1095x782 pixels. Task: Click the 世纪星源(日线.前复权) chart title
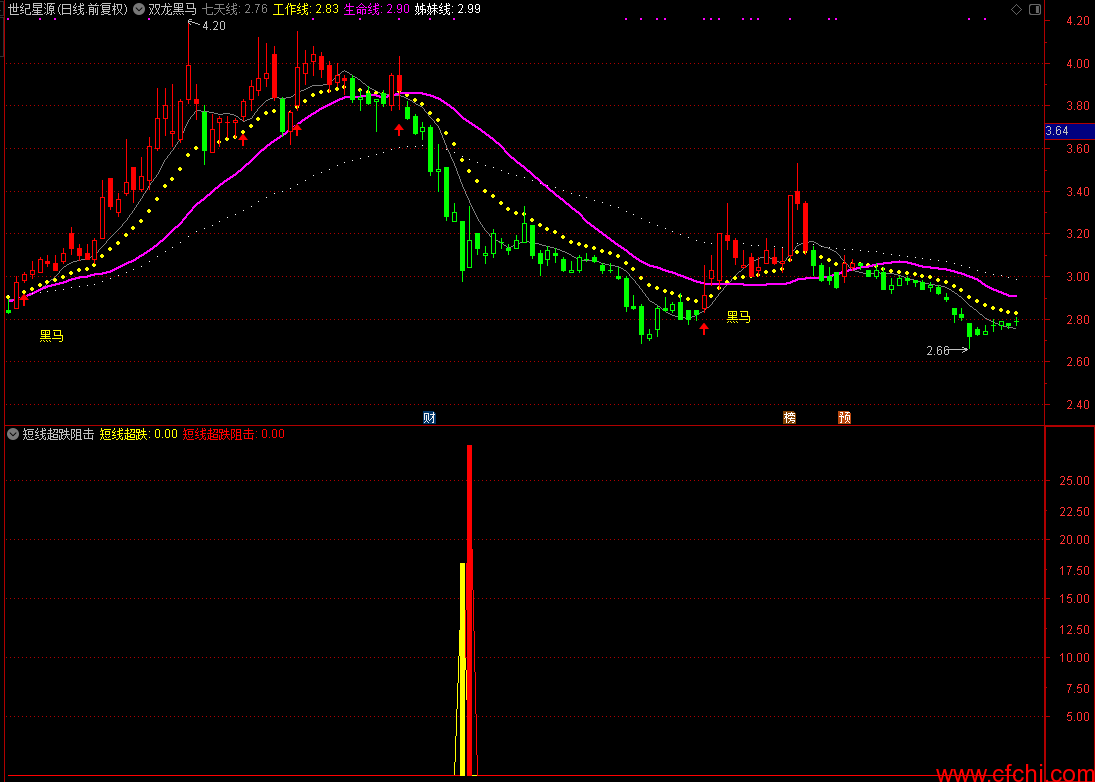tap(68, 10)
